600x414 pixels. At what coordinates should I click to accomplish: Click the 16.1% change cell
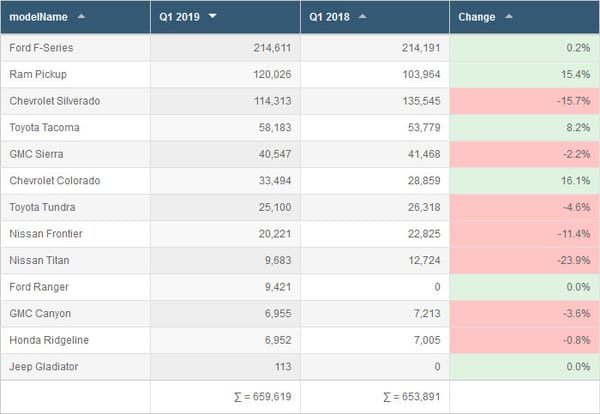click(x=524, y=181)
